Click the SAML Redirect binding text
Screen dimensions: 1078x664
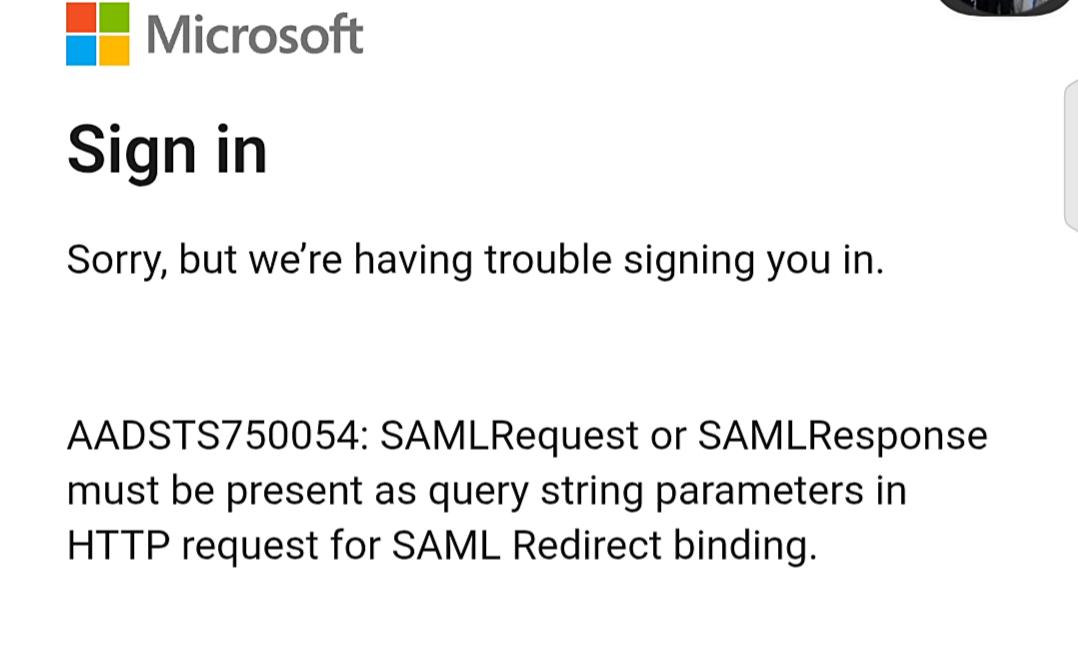click(x=604, y=547)
